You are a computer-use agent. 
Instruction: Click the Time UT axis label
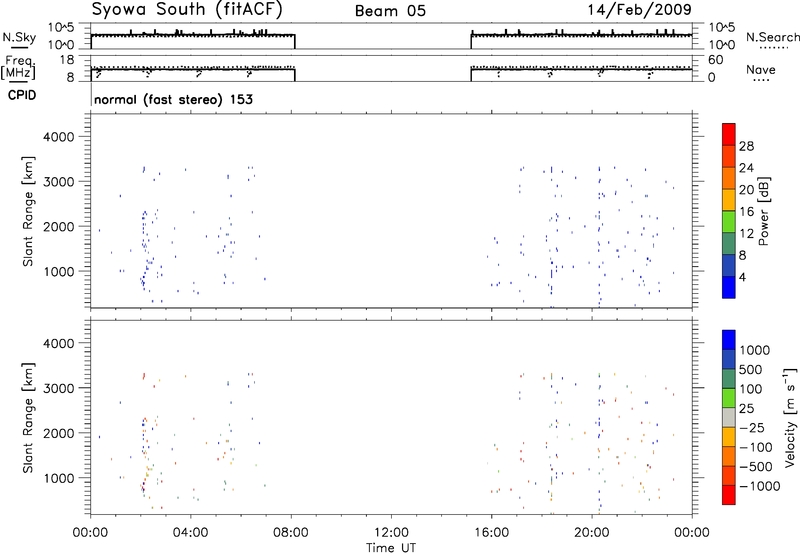pos(391,548)
